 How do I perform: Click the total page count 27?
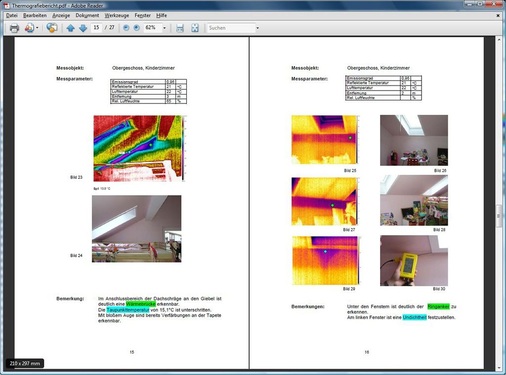(x=112, y=28)
